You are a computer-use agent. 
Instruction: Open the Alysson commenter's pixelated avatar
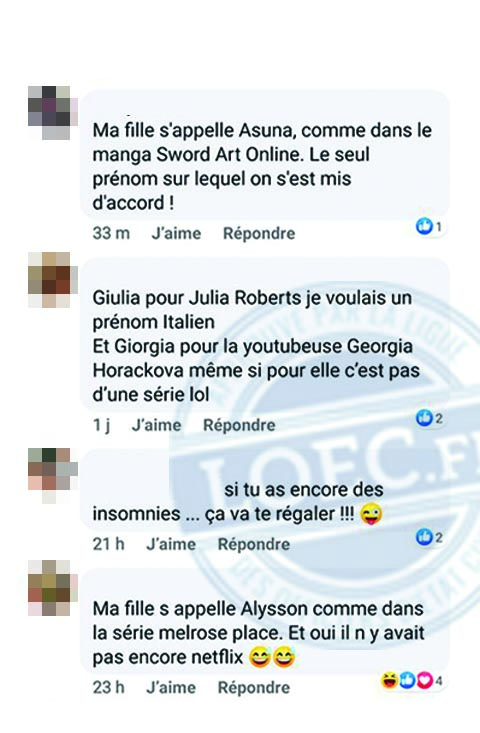51,588
